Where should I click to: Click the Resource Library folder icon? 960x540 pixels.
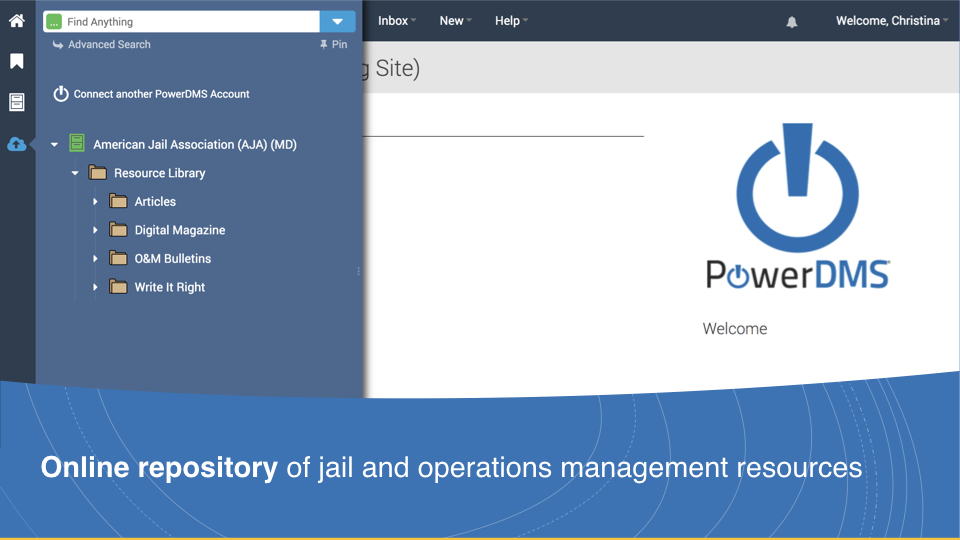point(97,172)
